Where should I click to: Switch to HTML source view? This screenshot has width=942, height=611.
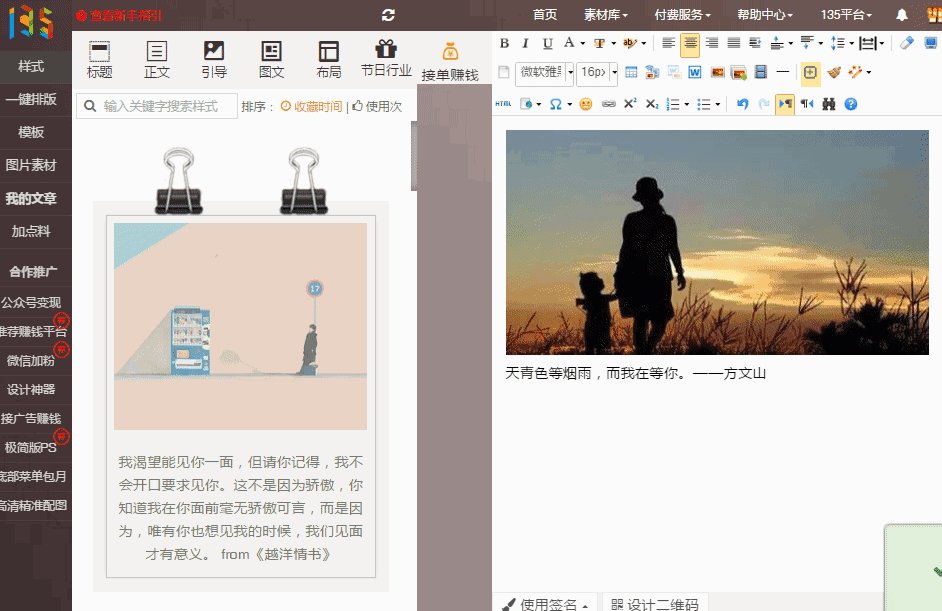[502, 103]
